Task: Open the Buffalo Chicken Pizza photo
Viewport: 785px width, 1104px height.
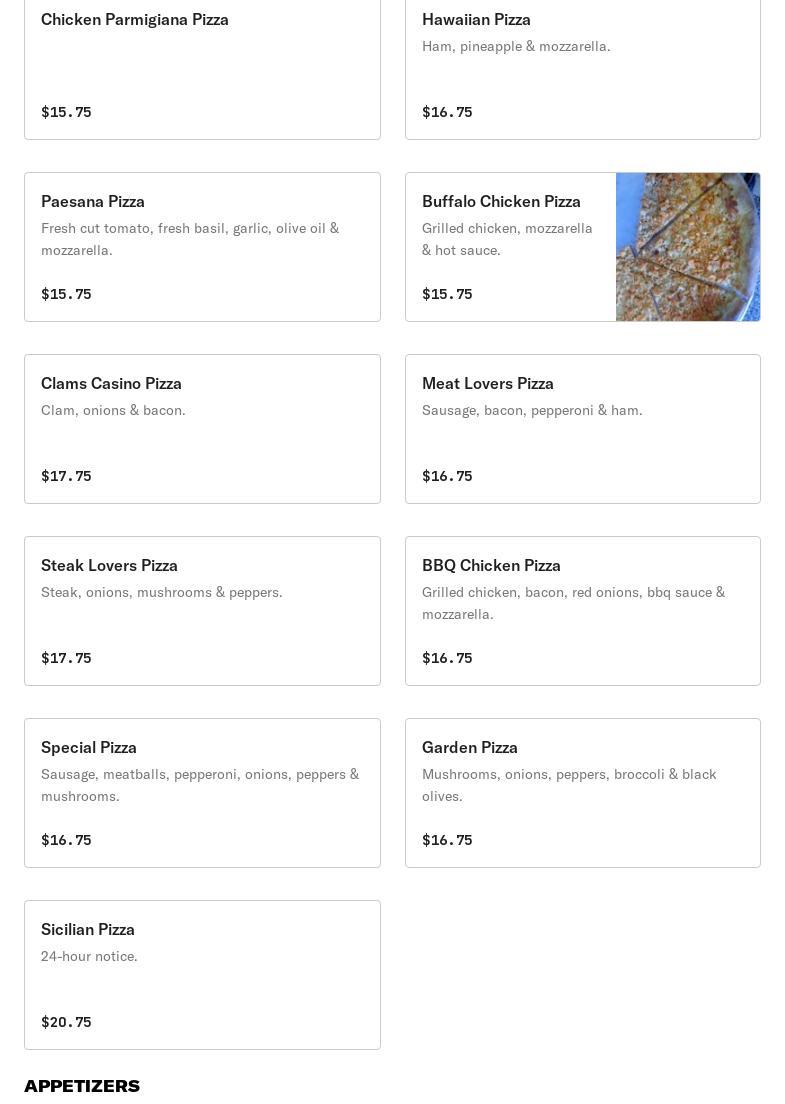Action: click(688, 247)
